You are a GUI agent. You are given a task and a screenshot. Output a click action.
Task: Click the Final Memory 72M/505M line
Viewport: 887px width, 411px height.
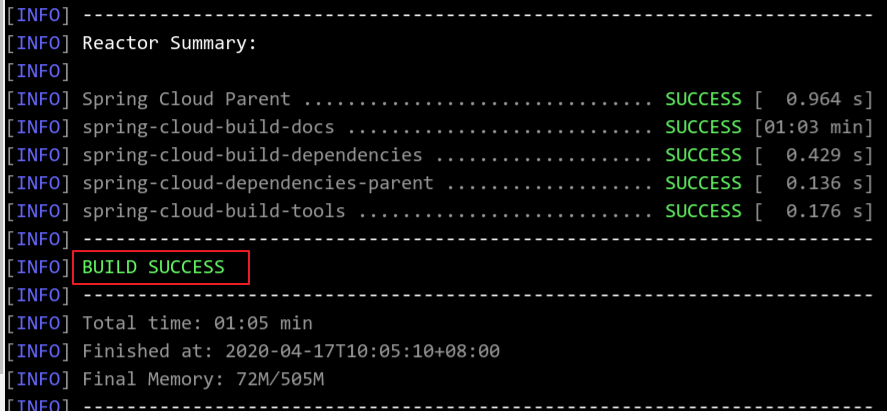click(x=203, y=379)
